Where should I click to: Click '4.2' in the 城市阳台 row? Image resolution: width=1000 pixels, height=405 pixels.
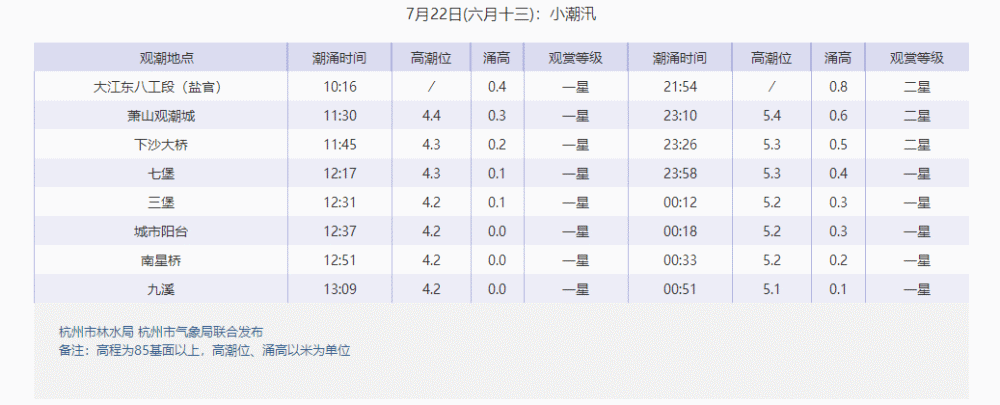pyautogui.click(x=432, y=232)
